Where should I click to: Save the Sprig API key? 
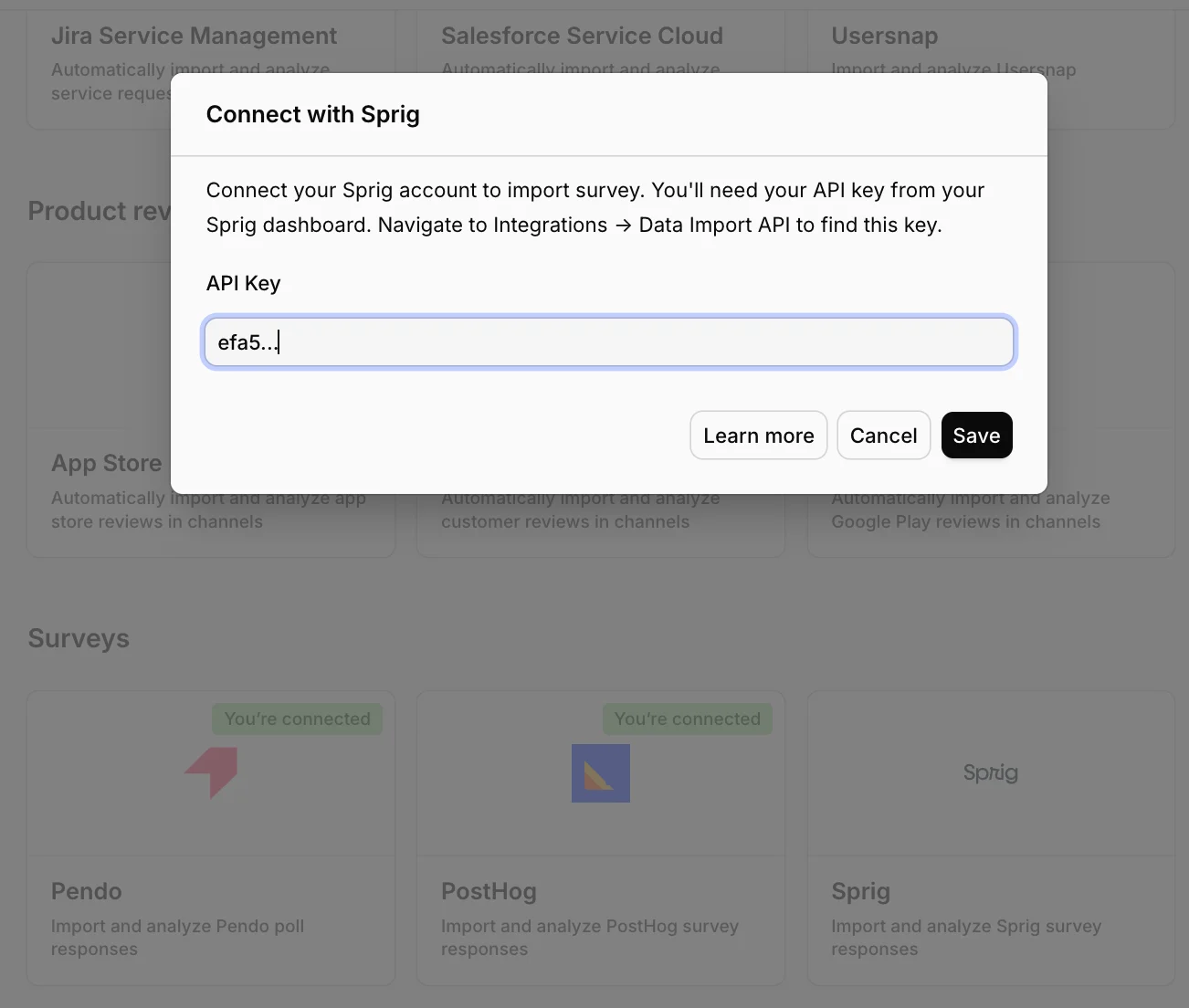(x=976, y=436)
